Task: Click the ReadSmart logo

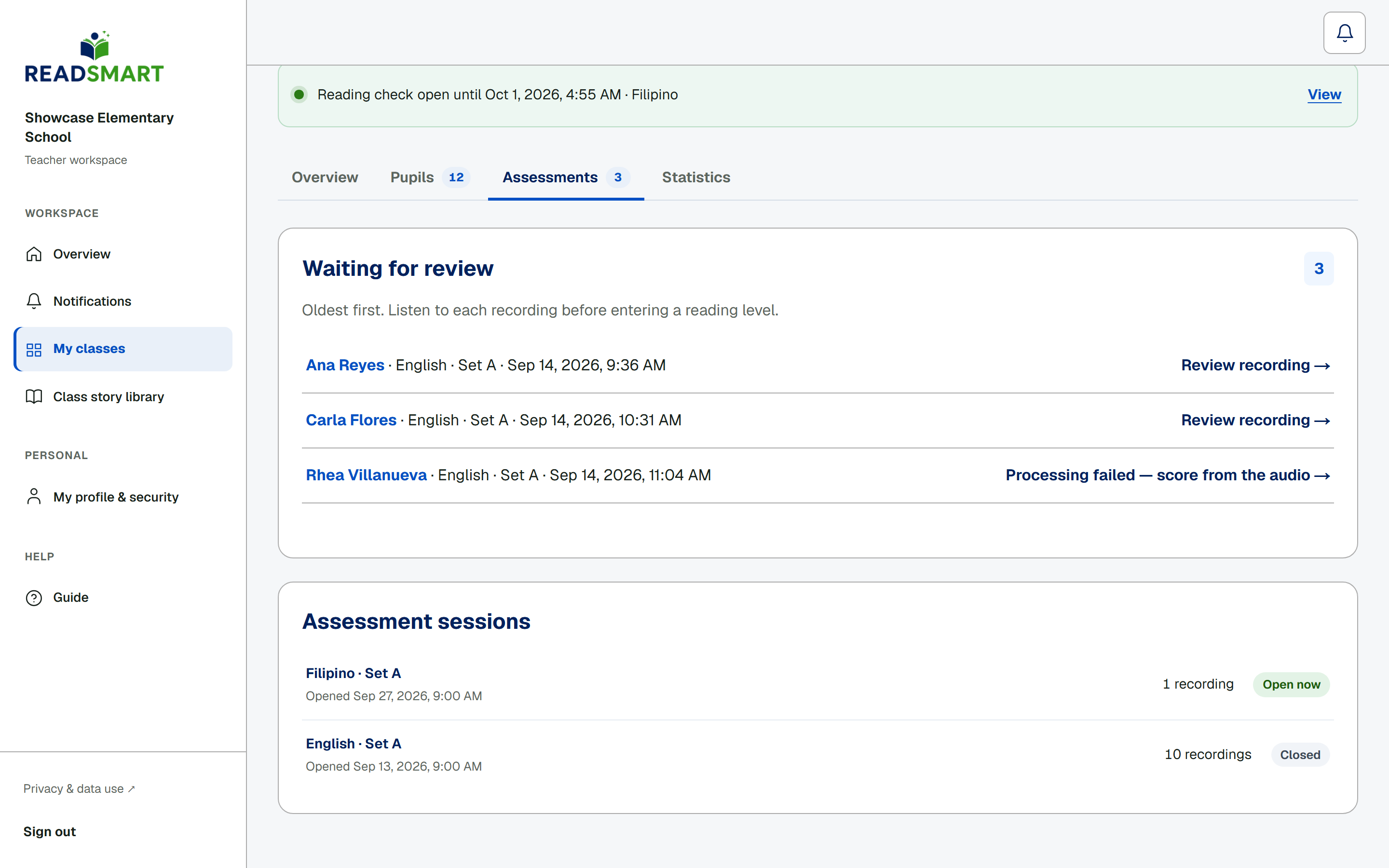Action: tap(94, 57)
